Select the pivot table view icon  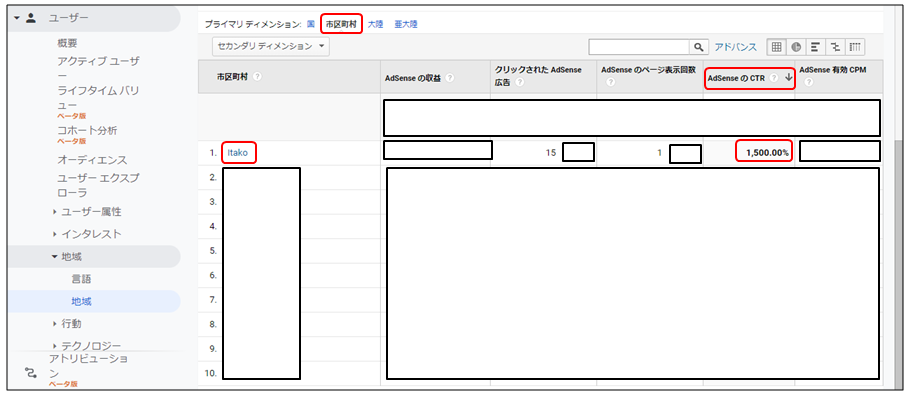point(855,47)
